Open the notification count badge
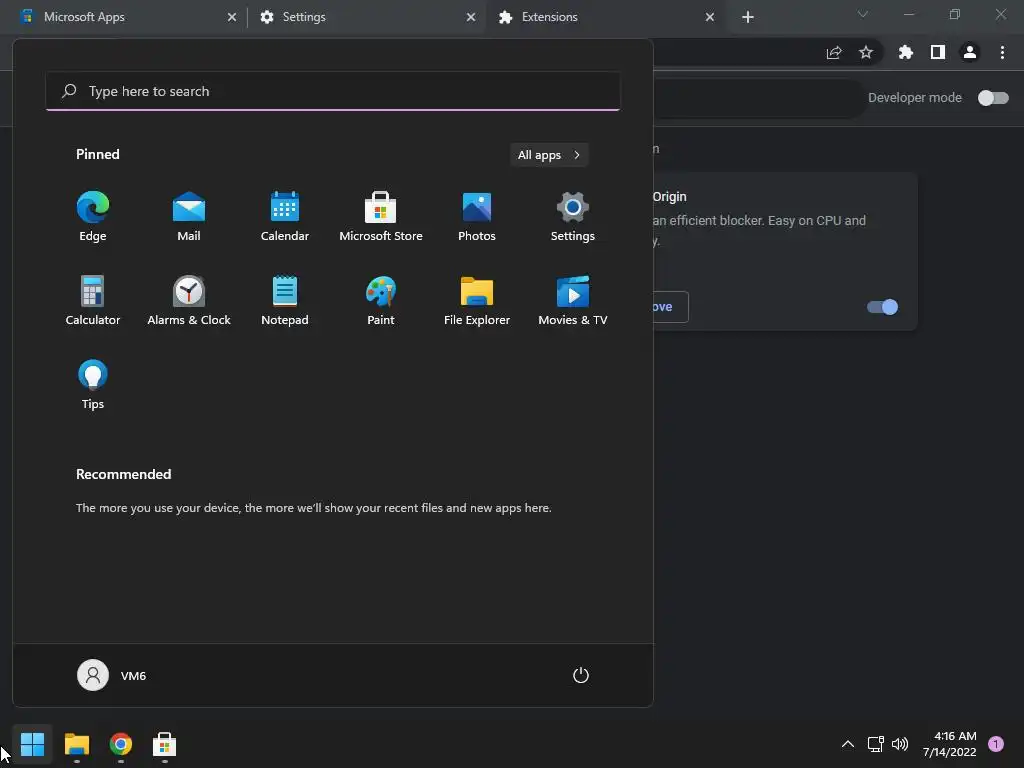1024x768 pixels. click(x=996, y=744)
